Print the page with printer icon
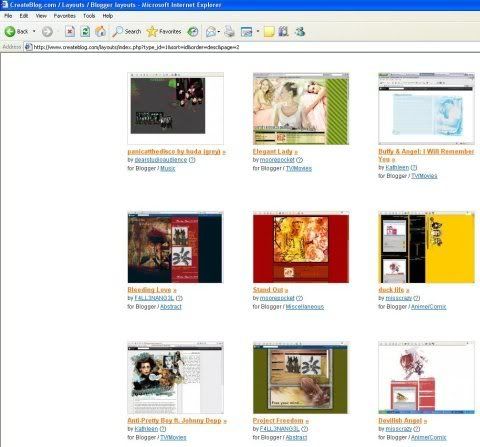The width and height of the screenshot is (480, 447). coord(229,32)
